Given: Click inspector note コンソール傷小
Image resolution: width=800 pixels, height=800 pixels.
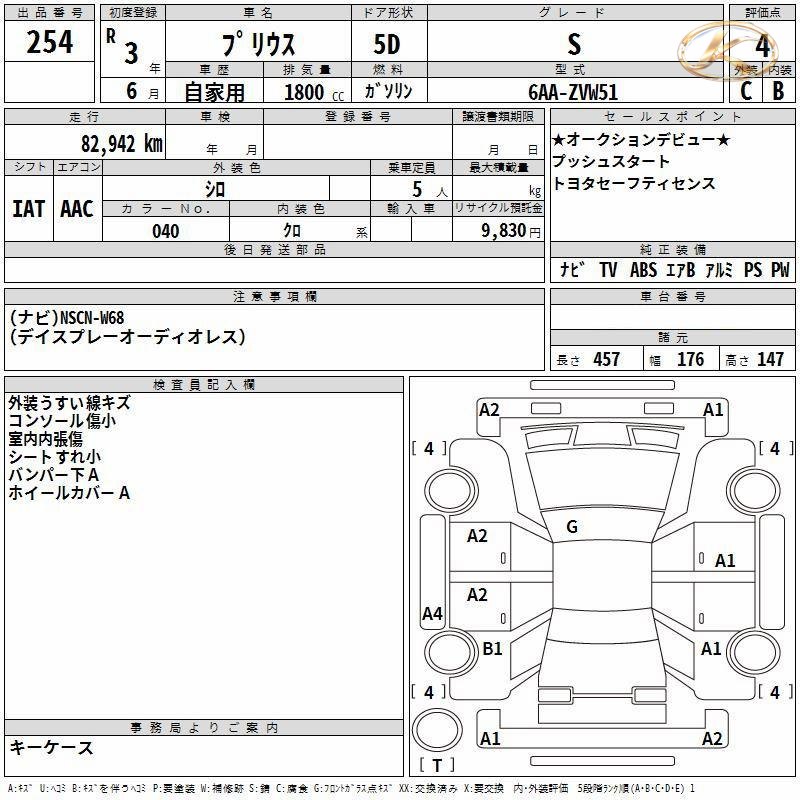Looking at the screenshot, I should pyautogui.click(x=62, y=421).
